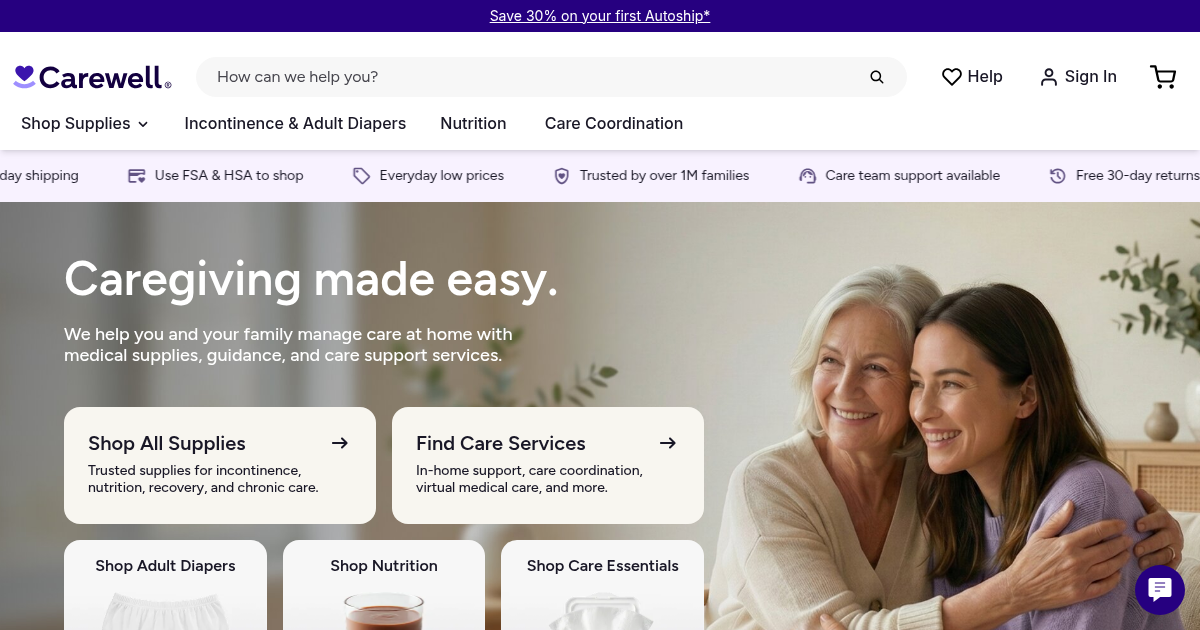Image resolution: width=1200 pixels, height=630 pixels.
Task: Open the chat bubble widget
Action: (1160, 589)
